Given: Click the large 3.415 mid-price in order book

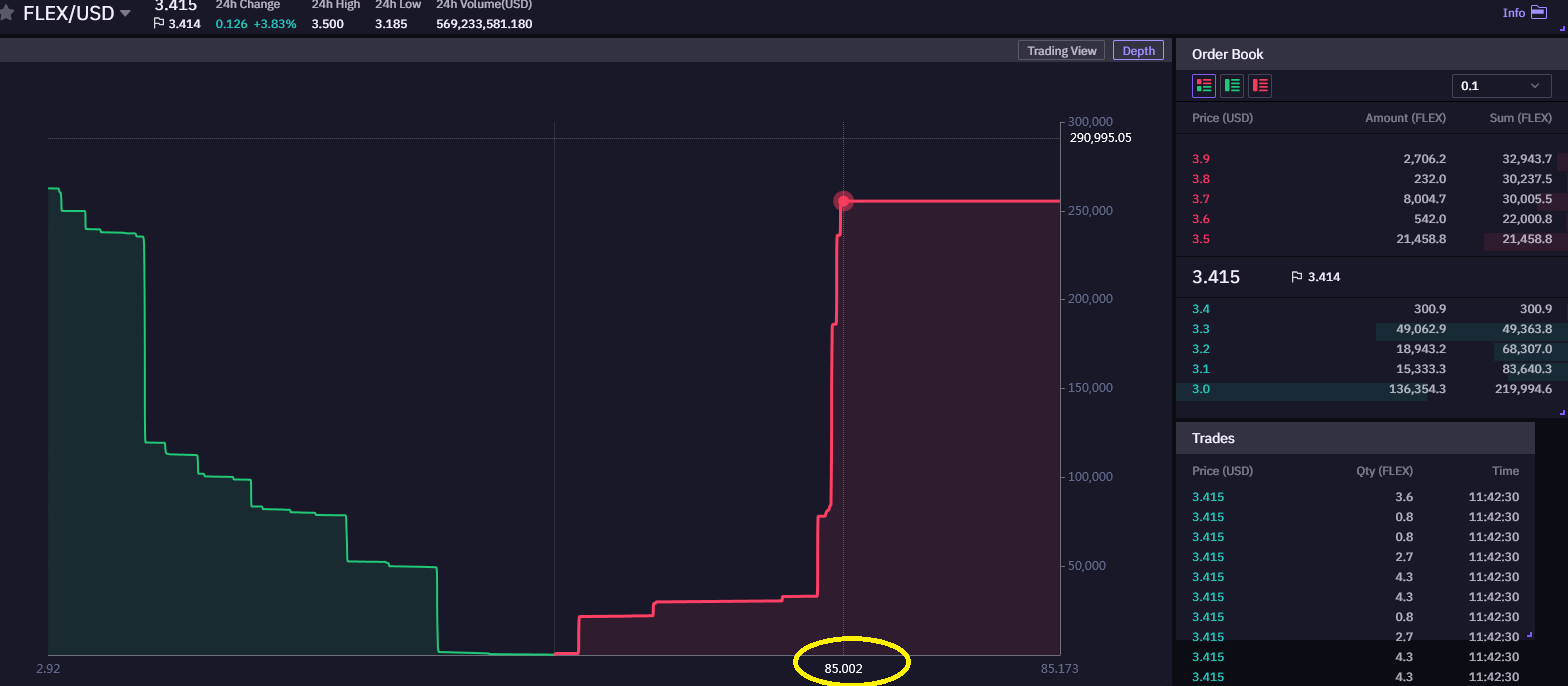Looking at the screenshot, I should pos(1216,277).
